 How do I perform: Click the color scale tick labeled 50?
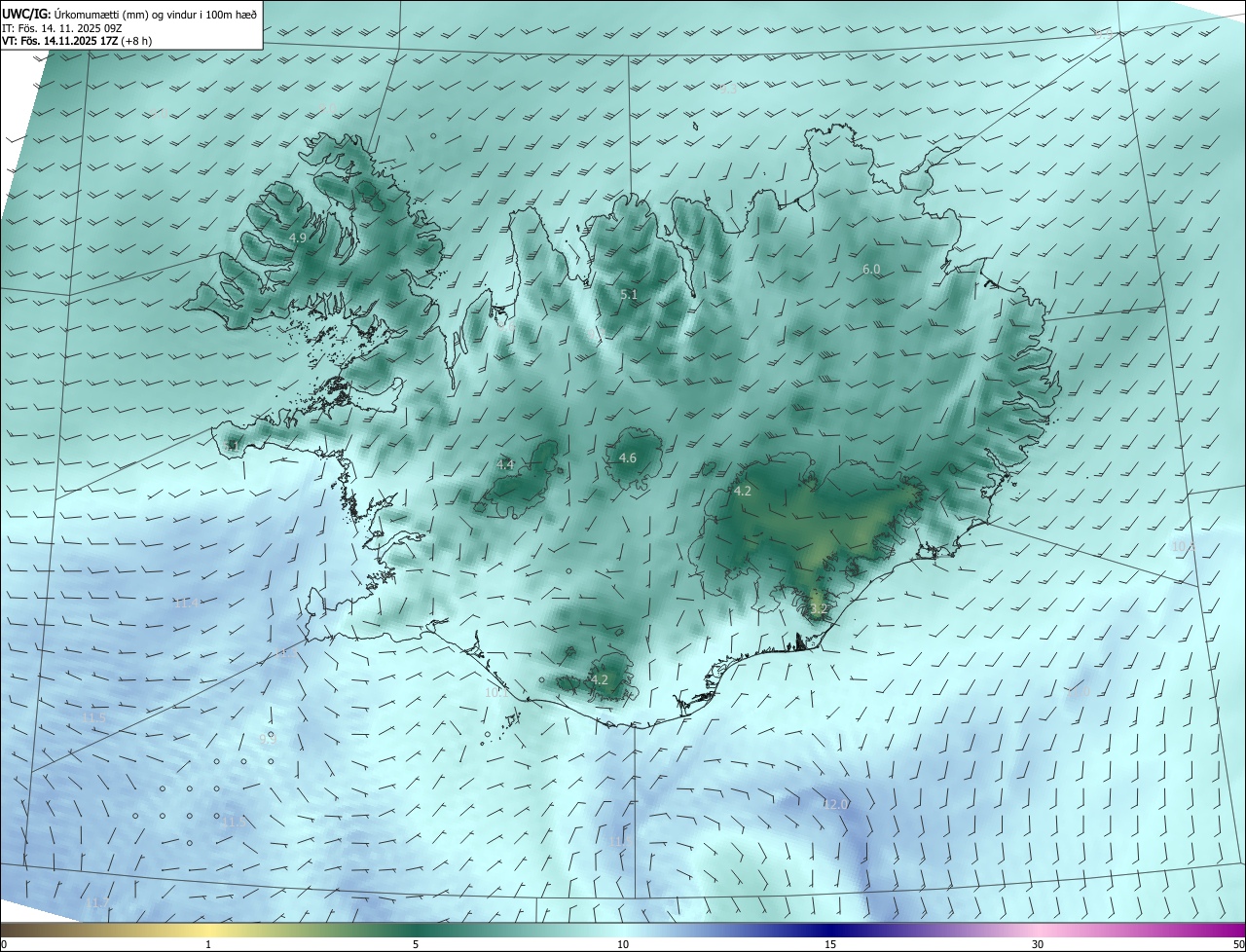[1238, 944]
